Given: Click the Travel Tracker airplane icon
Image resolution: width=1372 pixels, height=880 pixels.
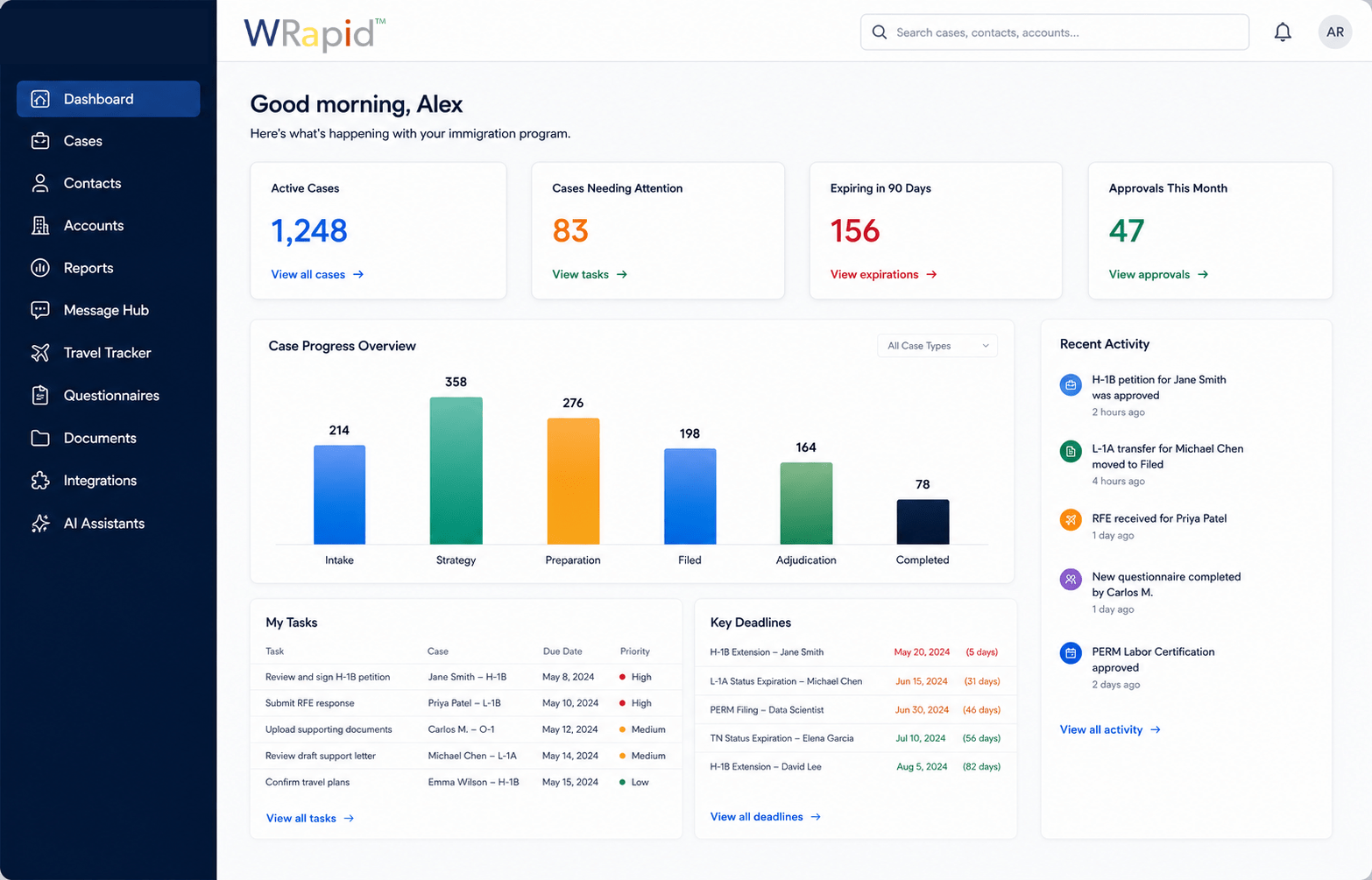Looking at the screenshot, I should point(40,353).
